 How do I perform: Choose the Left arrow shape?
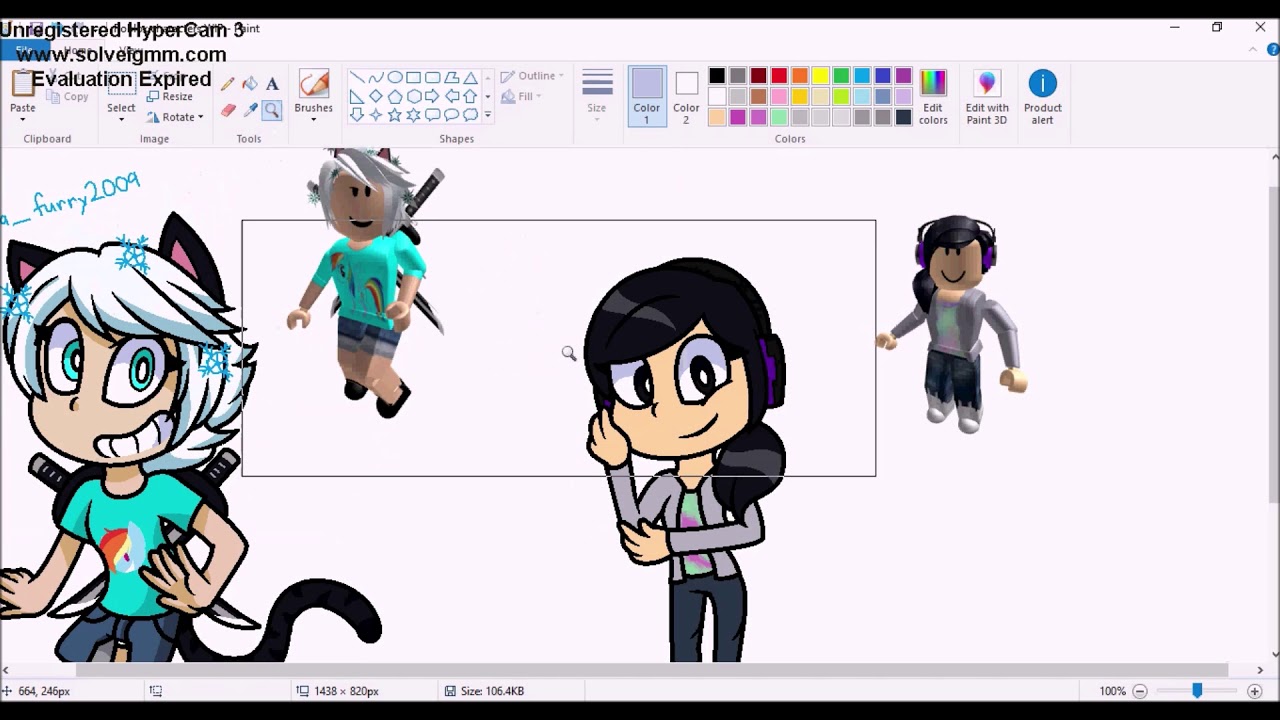coord(451,96)
